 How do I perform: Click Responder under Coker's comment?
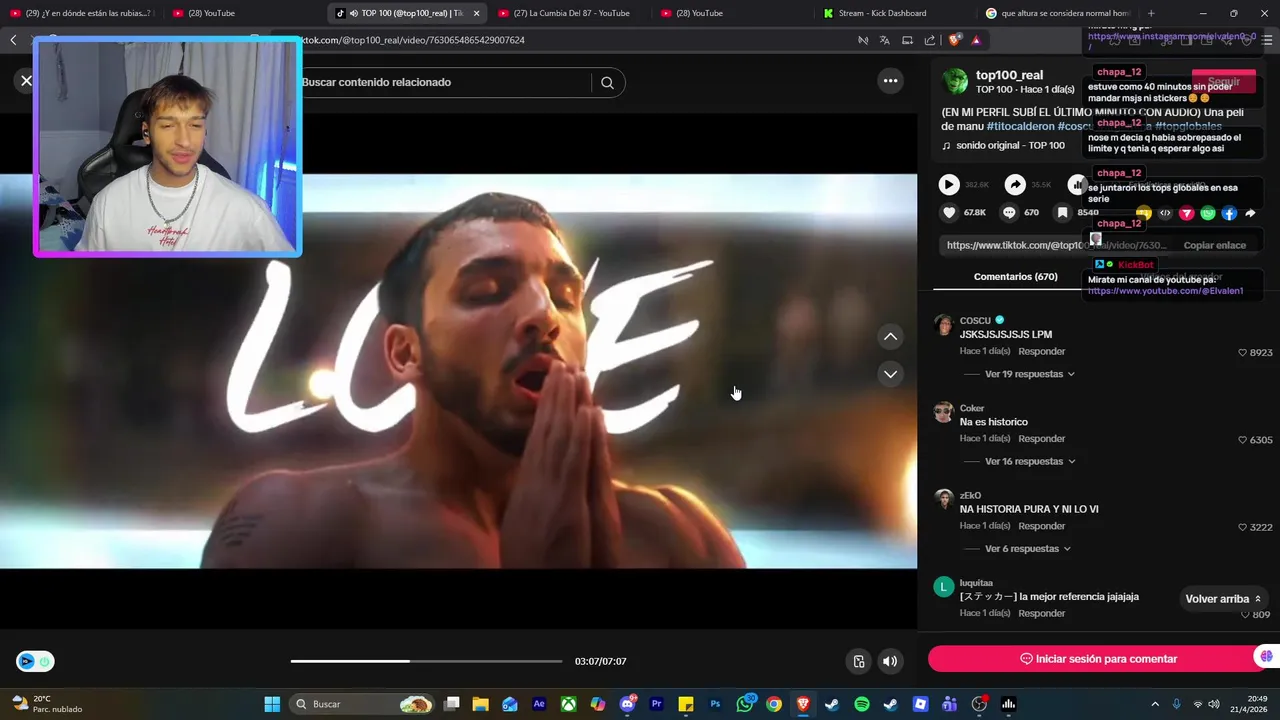1041,439
